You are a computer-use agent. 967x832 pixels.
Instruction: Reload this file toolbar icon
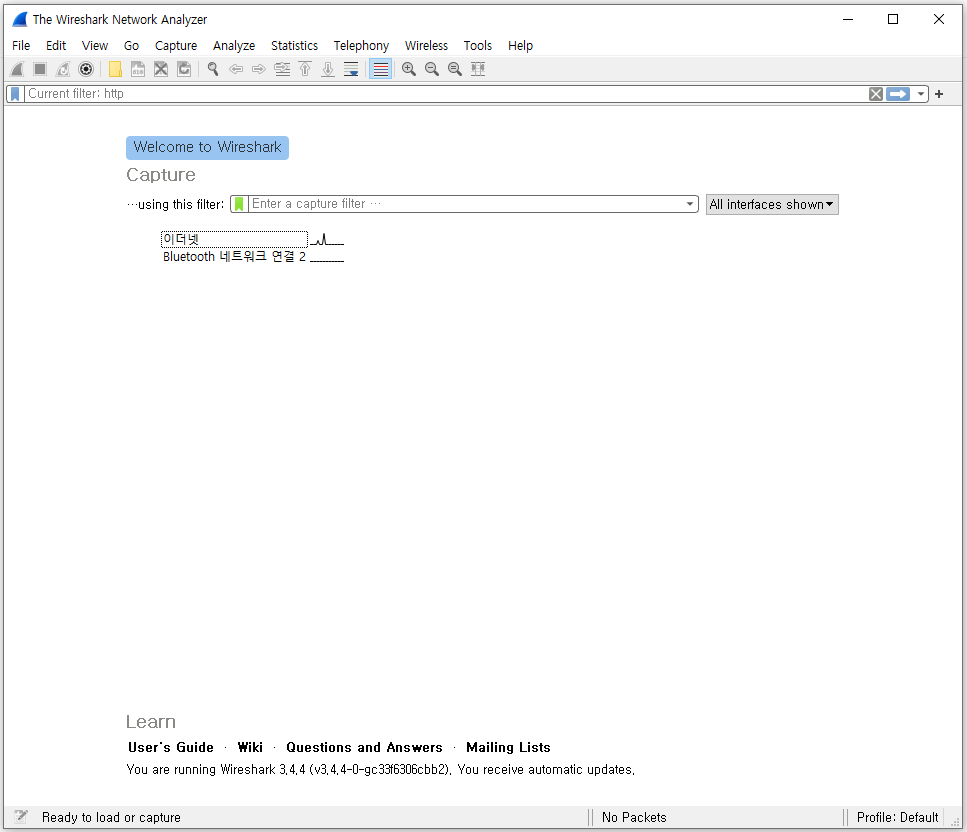[x=184, y=69]
